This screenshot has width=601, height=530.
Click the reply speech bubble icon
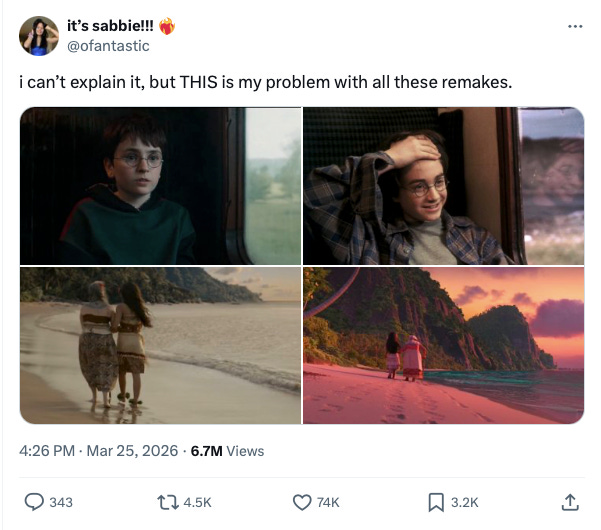[x=34, y=502]
